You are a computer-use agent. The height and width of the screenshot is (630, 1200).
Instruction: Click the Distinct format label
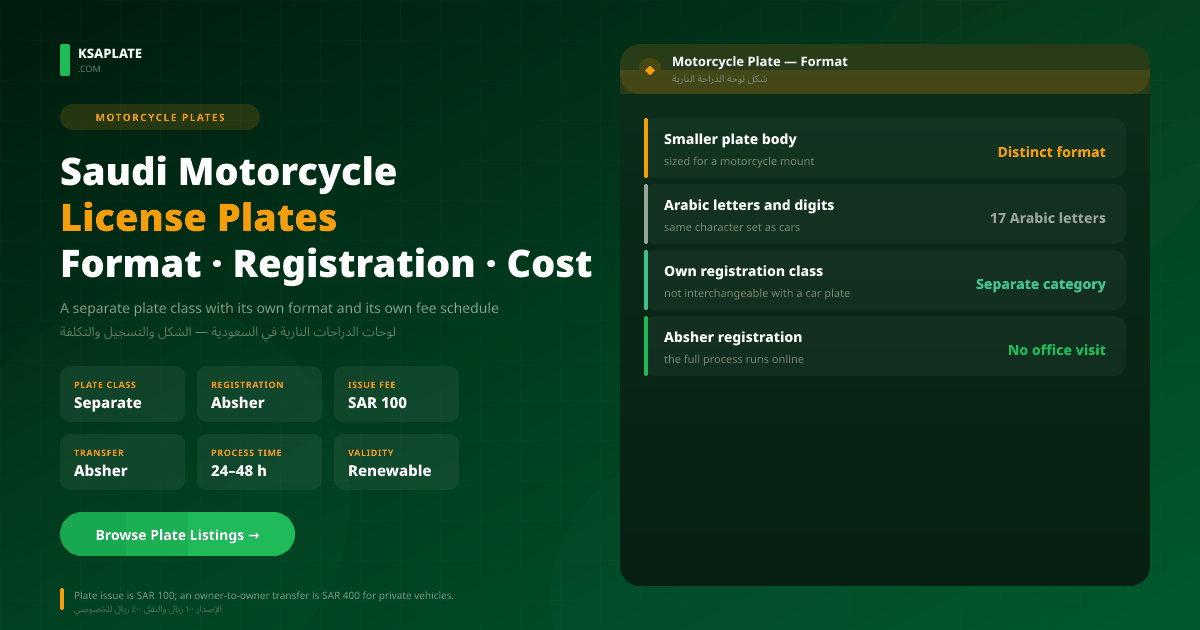(1051, 152)
